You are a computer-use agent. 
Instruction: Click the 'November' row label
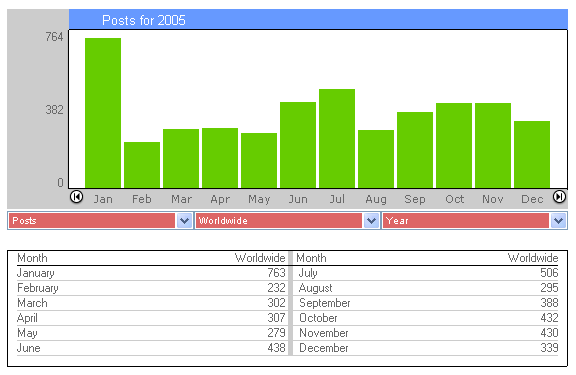click(x=324, y=333)
